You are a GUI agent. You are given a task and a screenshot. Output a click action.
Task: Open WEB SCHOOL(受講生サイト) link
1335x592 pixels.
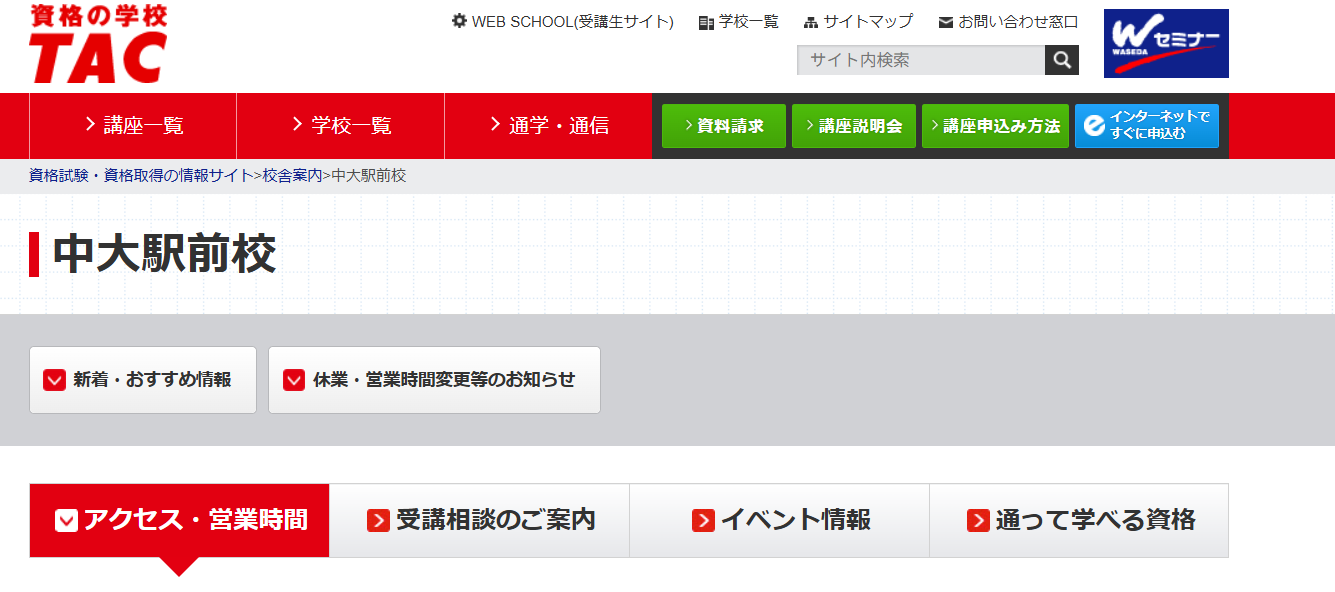(572, 22)
